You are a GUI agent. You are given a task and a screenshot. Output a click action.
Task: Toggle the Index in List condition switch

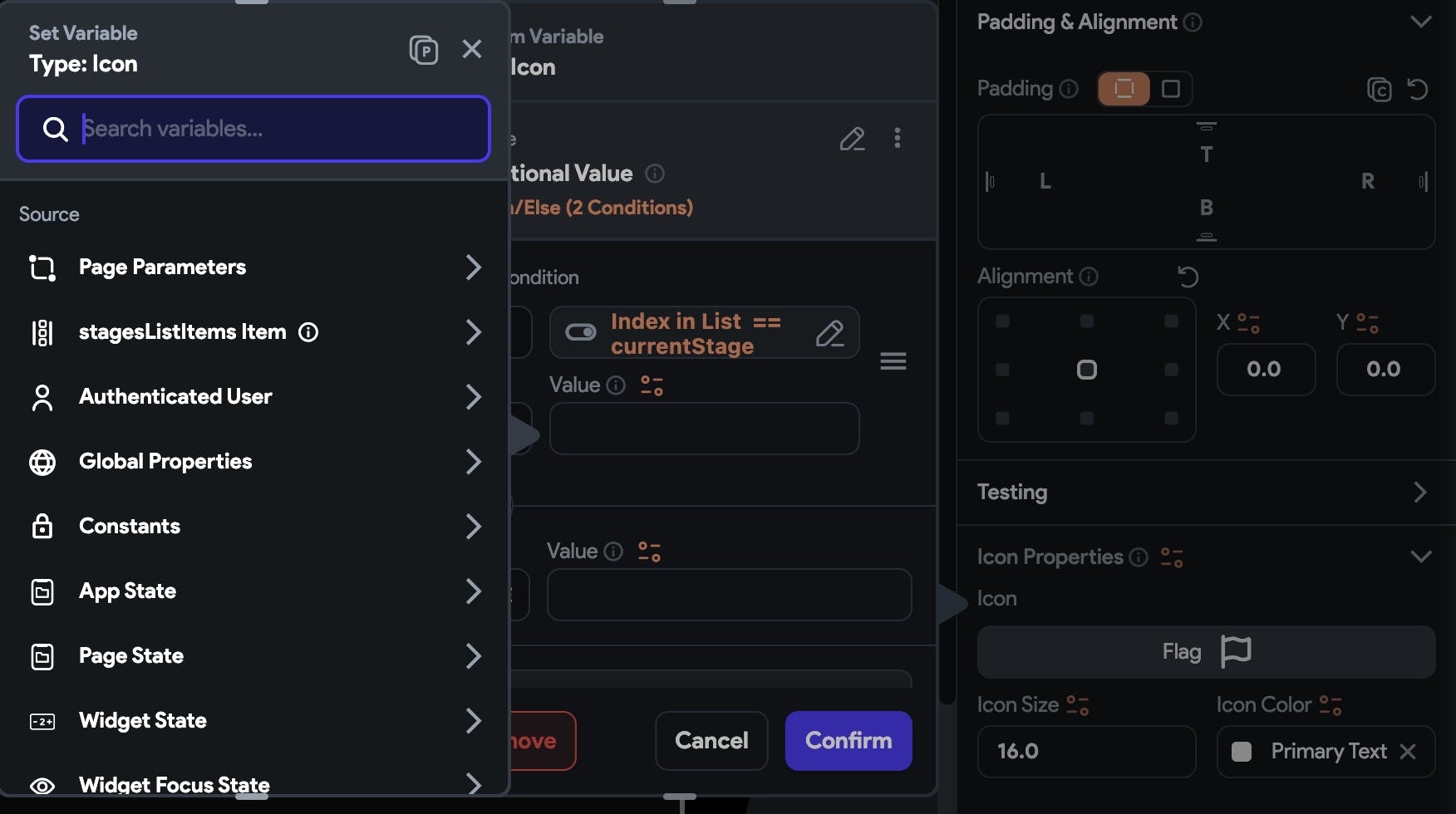[581, 332]
